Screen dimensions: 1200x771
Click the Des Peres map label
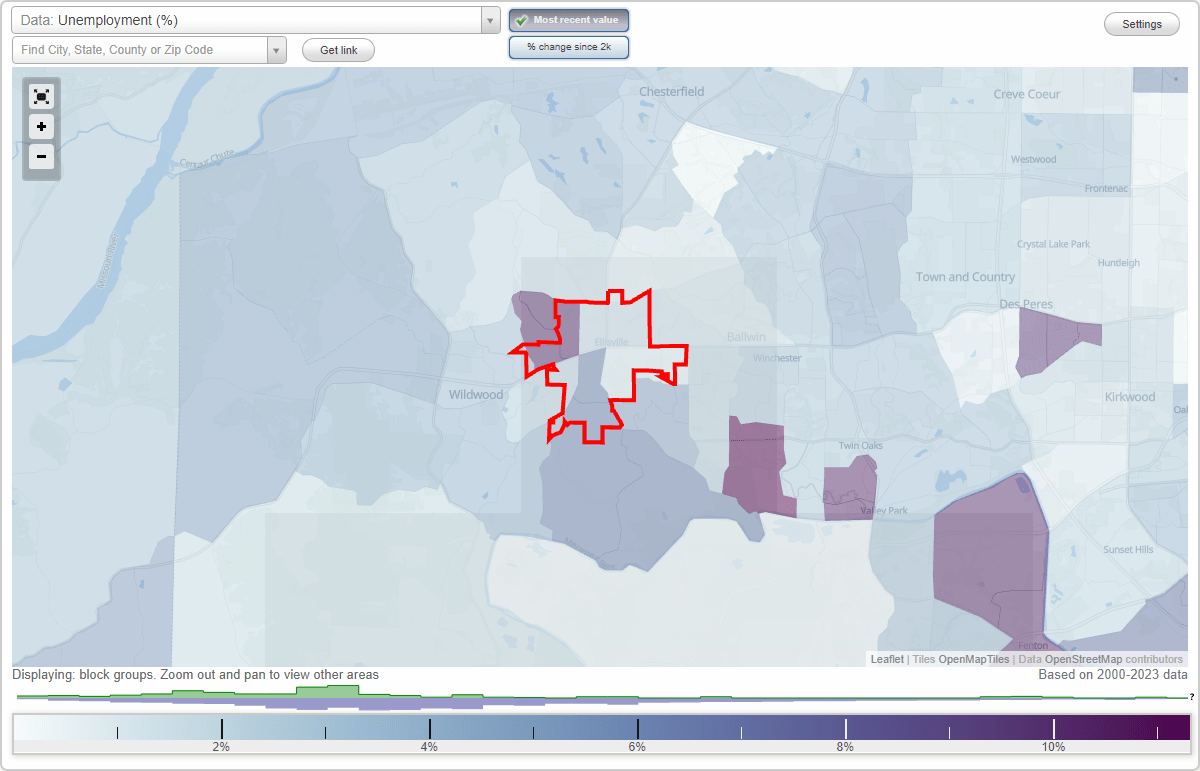coord(1026,304)
